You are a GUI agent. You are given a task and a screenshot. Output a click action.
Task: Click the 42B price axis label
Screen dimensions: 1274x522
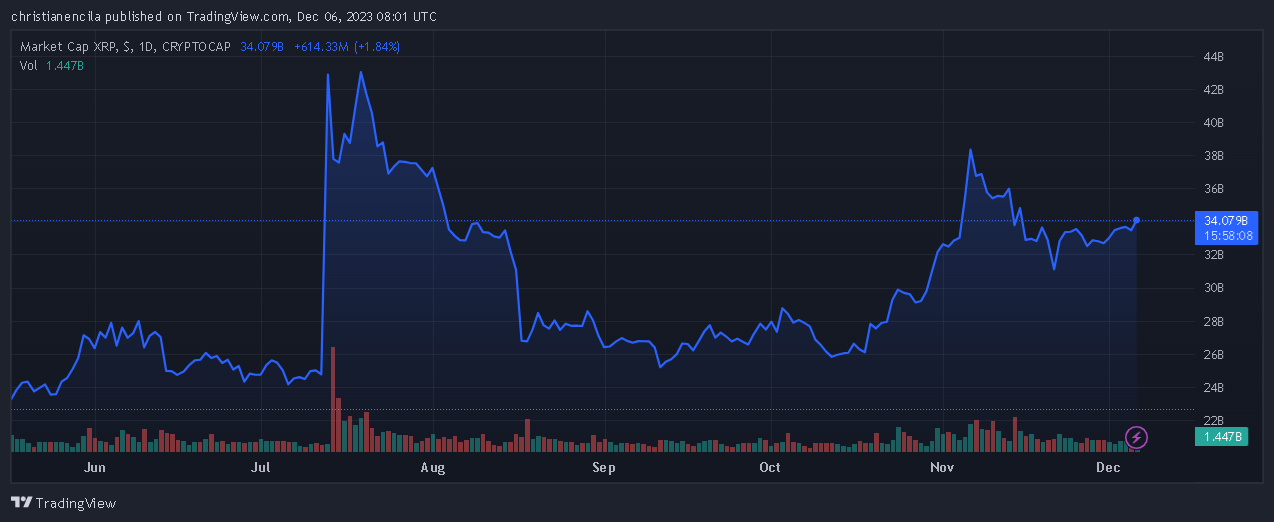coord(1214,90)
